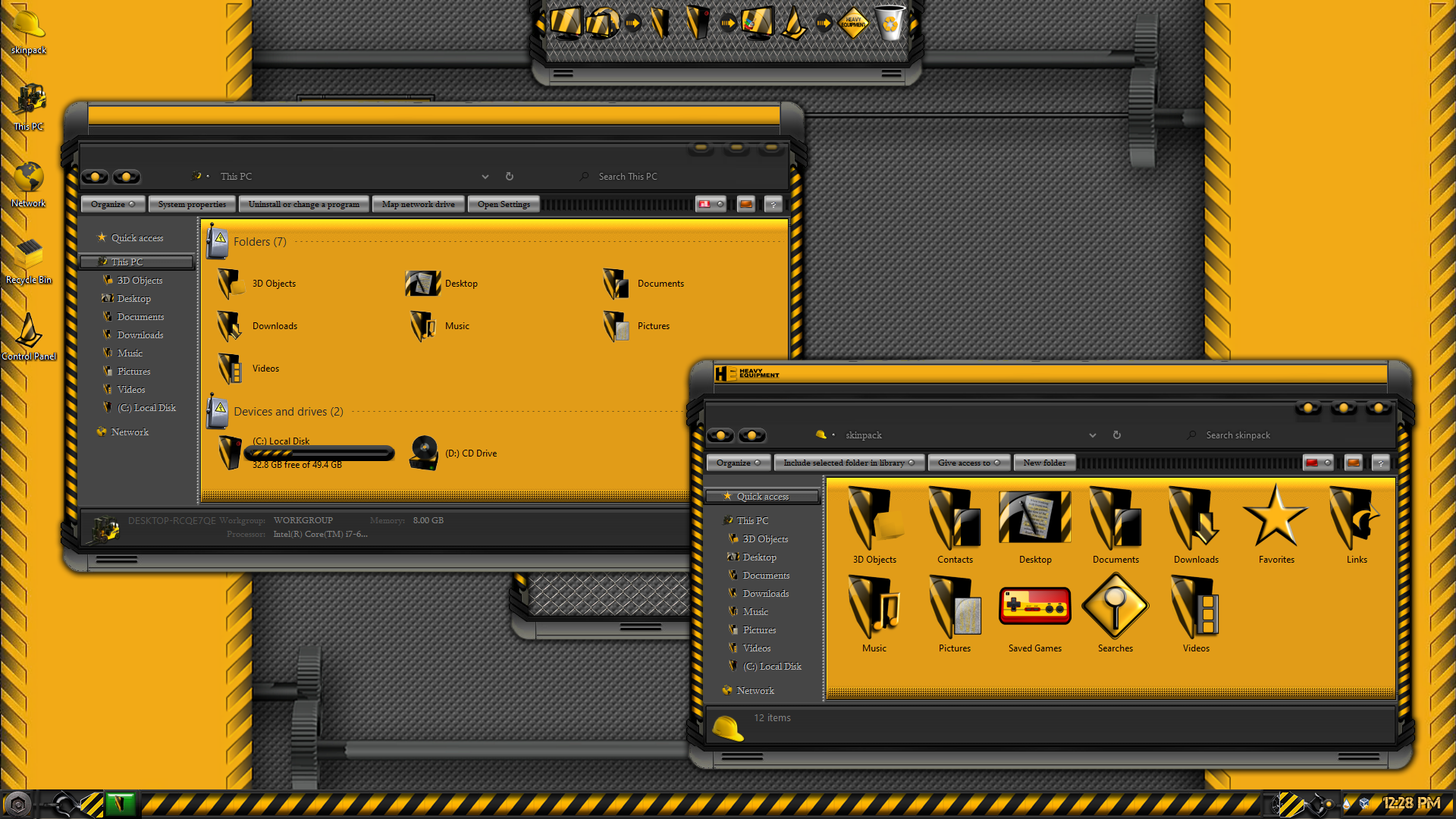Open the Saved Games gamepad icon
The height and width of the screenshot is (819, 1456).
pos(1034,607)
